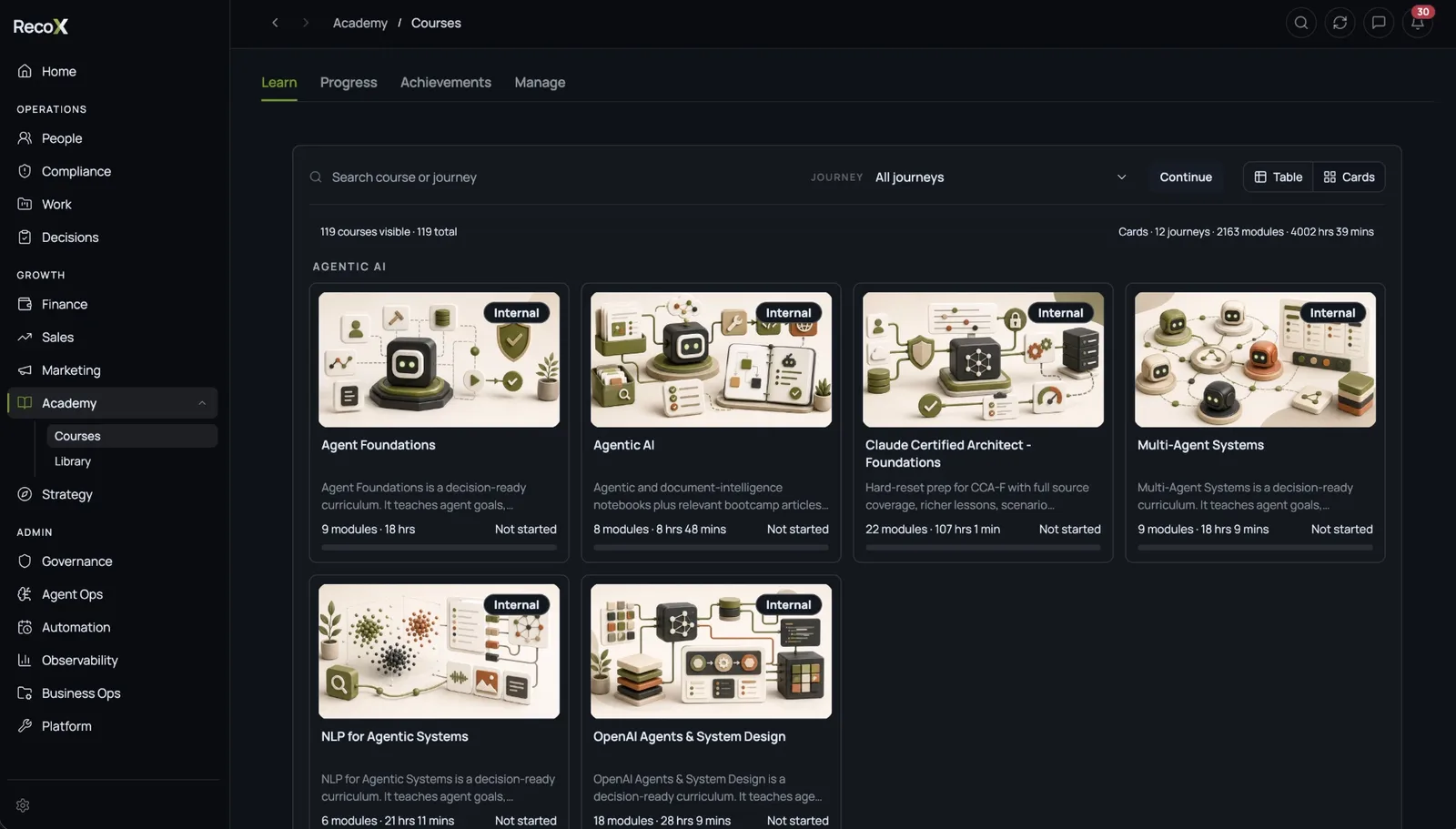
Task: Open the chat message icon
Action: (x=1379, y=23)
